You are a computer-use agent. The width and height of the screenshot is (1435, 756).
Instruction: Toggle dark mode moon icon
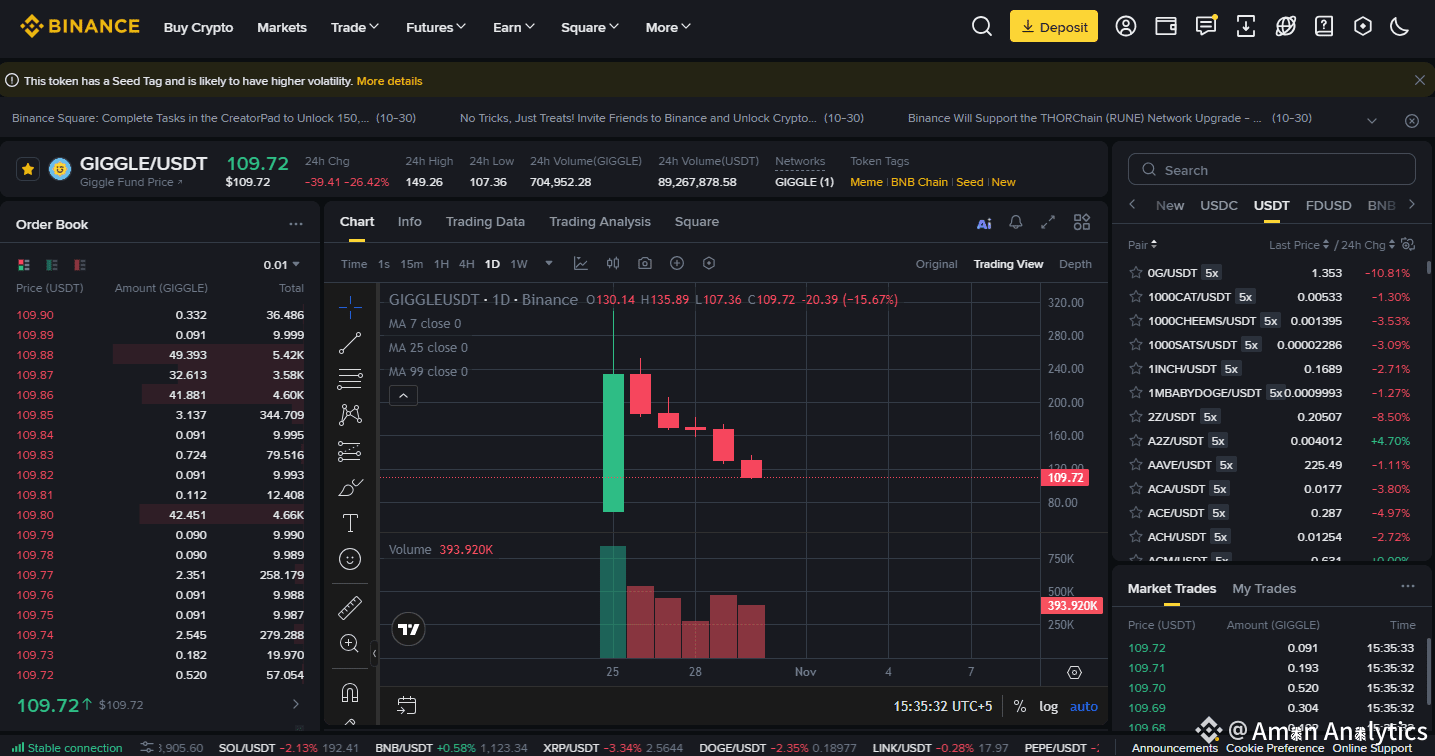1400,27
